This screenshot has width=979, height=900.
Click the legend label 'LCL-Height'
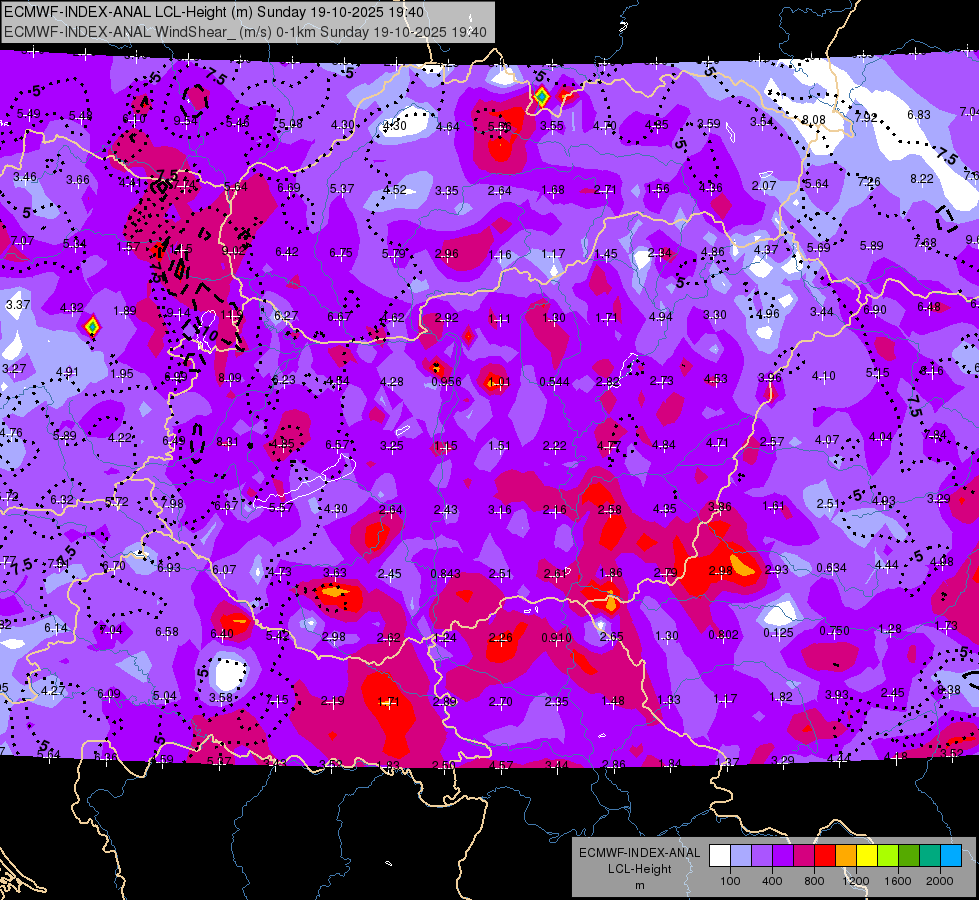(x=639, y=869)
